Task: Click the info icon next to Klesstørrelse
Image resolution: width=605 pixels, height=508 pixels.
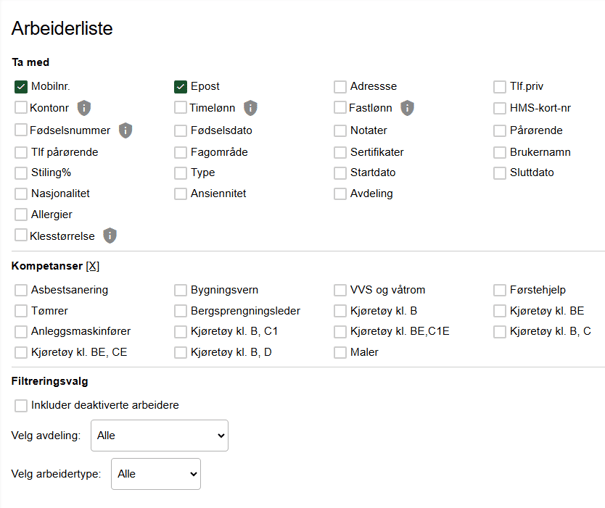Action: (x=110, y=236)
